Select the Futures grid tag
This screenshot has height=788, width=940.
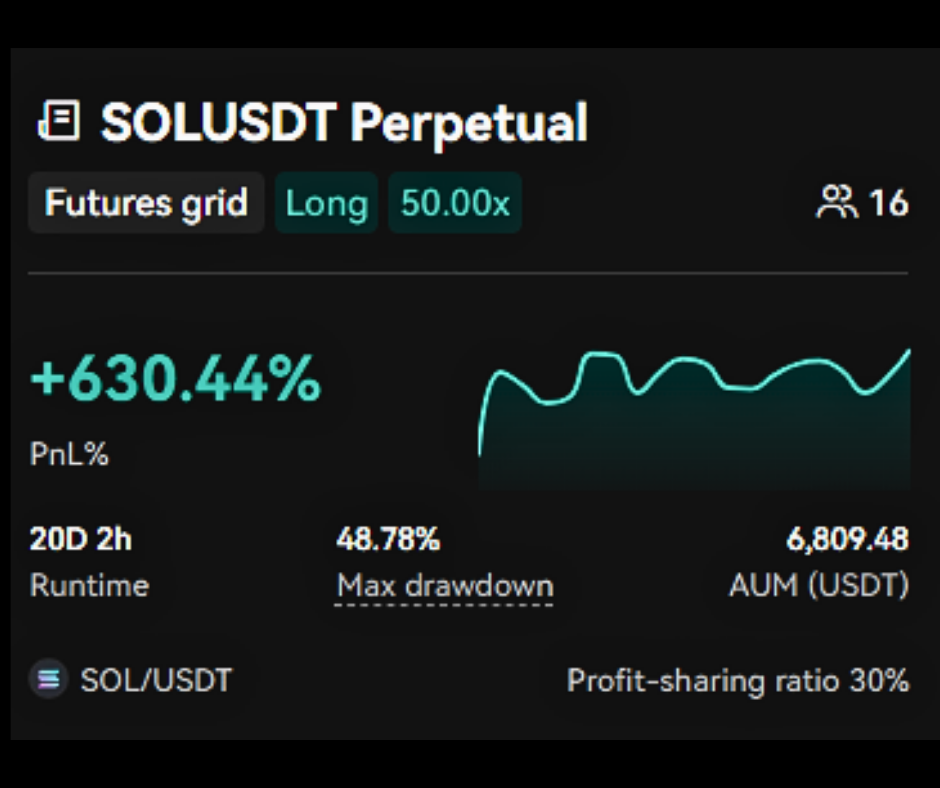tap(146, 203)
